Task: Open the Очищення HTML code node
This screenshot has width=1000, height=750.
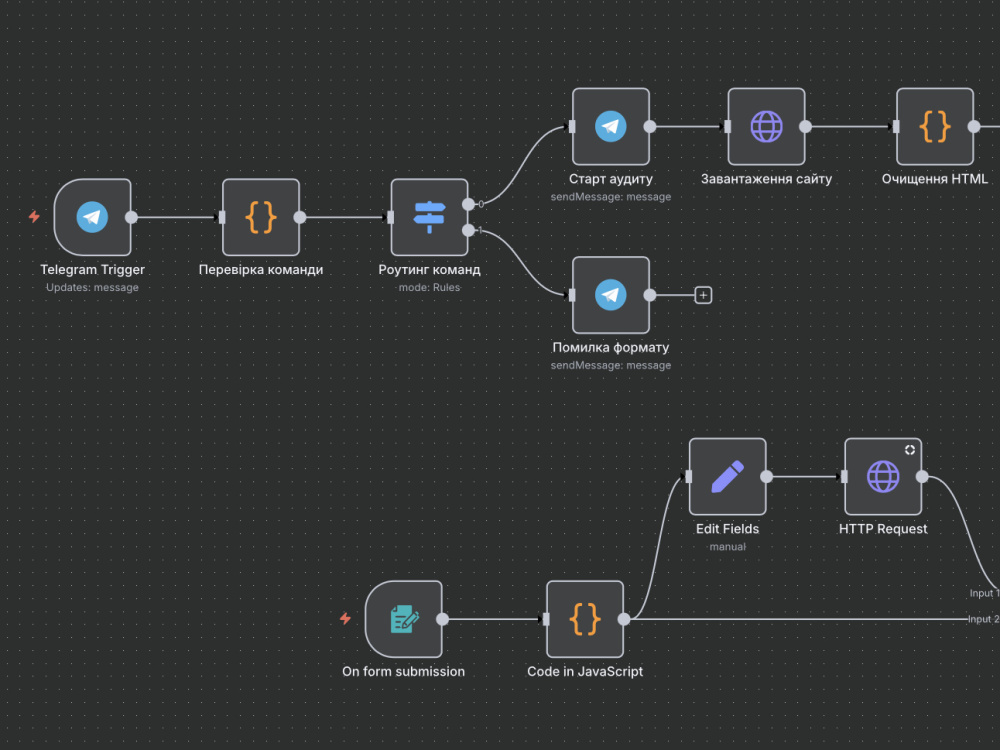Action: (x=934, y=126)
